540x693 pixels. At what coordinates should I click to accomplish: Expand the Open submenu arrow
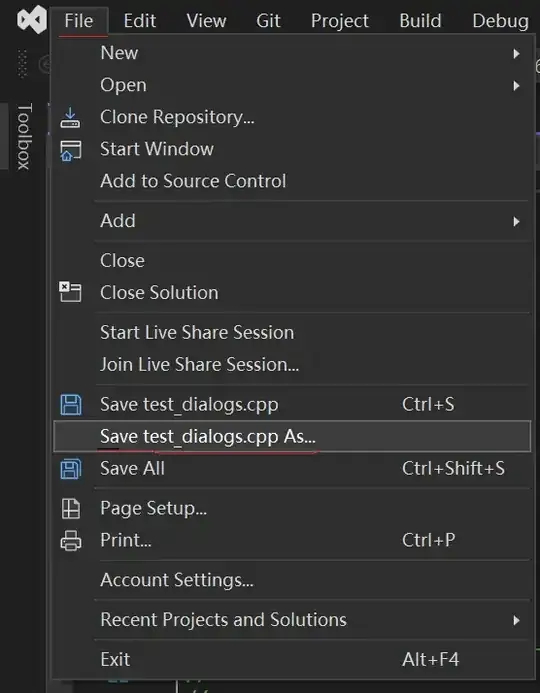(516, 85)
